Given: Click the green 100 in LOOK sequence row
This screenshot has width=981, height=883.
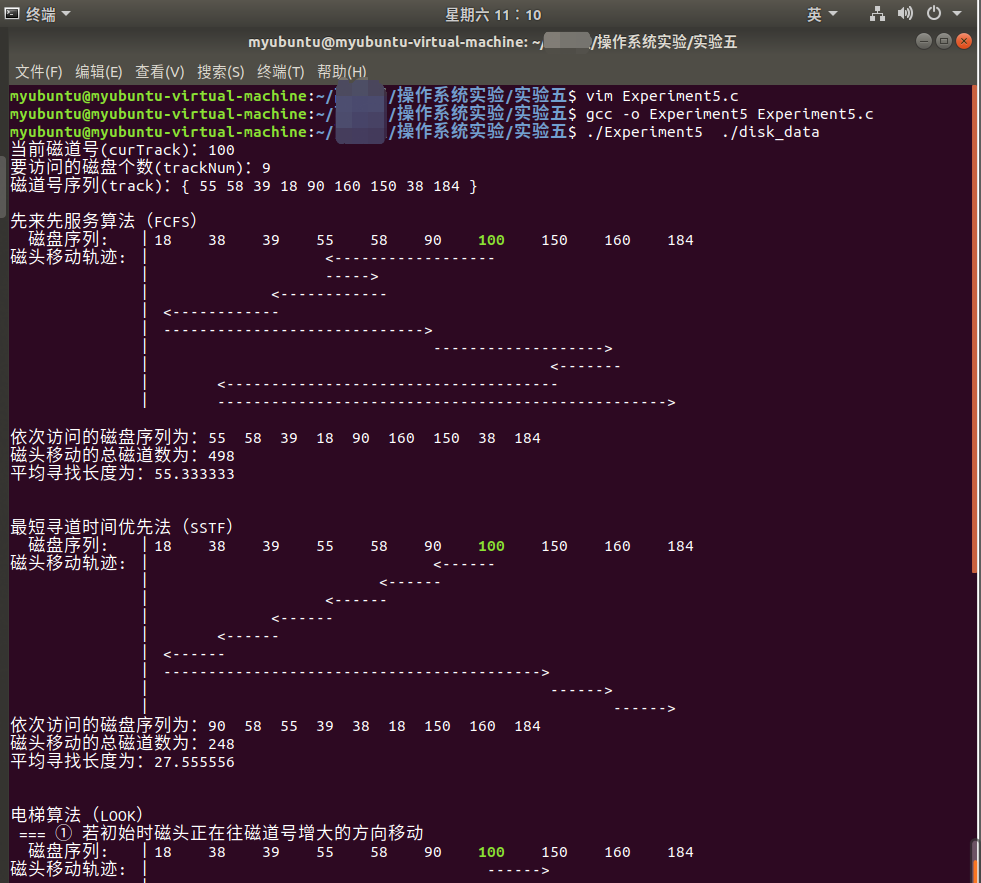Looking at the screenshot, I should pyautogui.click(x=491, y=852).
